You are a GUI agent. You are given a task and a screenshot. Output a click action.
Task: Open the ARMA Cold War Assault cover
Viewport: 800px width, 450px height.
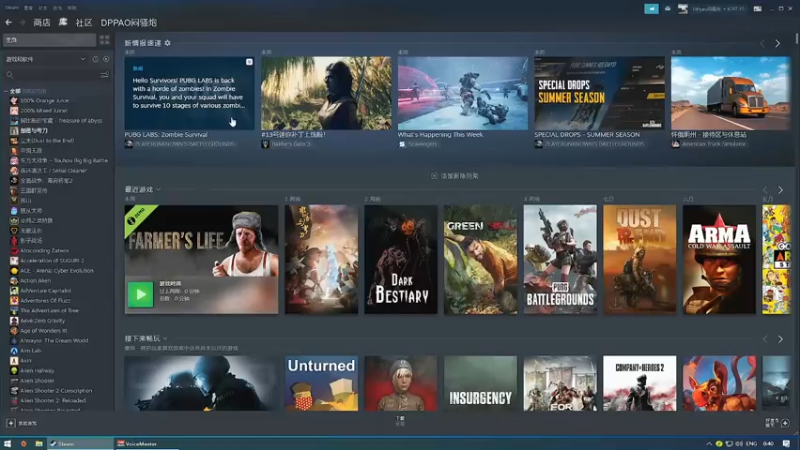(x=719, y=259)
